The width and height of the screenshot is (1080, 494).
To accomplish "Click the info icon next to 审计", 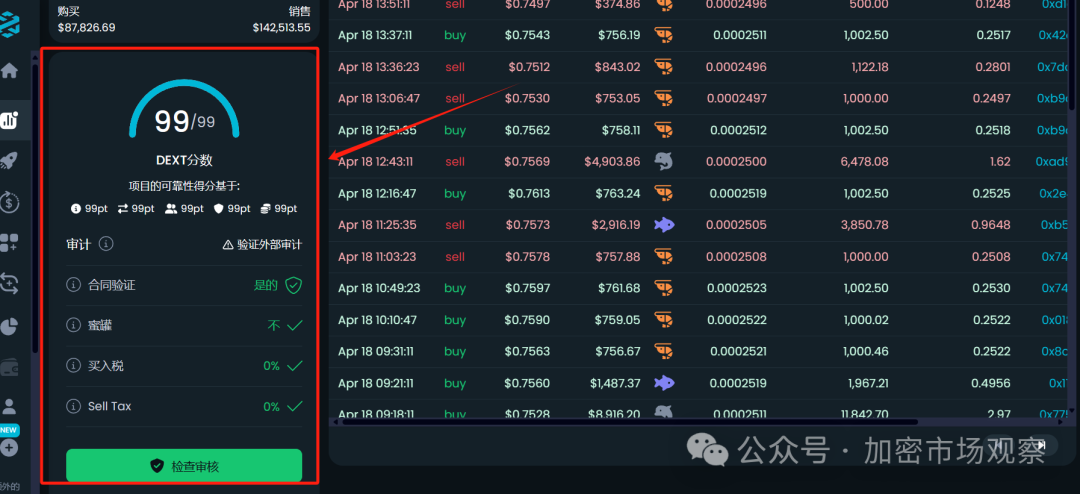I will (x=106, y=243).
